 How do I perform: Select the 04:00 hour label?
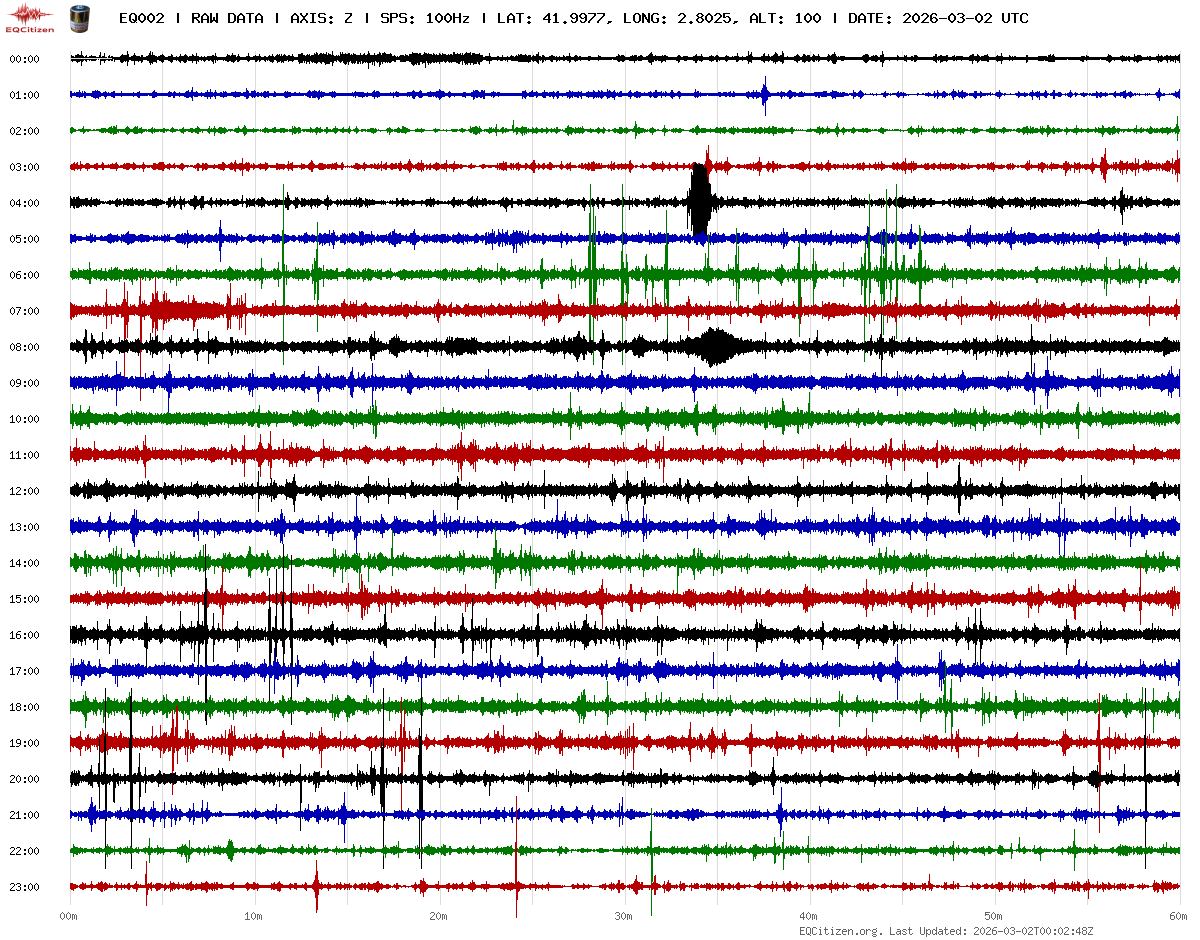[x=24, y=203]
